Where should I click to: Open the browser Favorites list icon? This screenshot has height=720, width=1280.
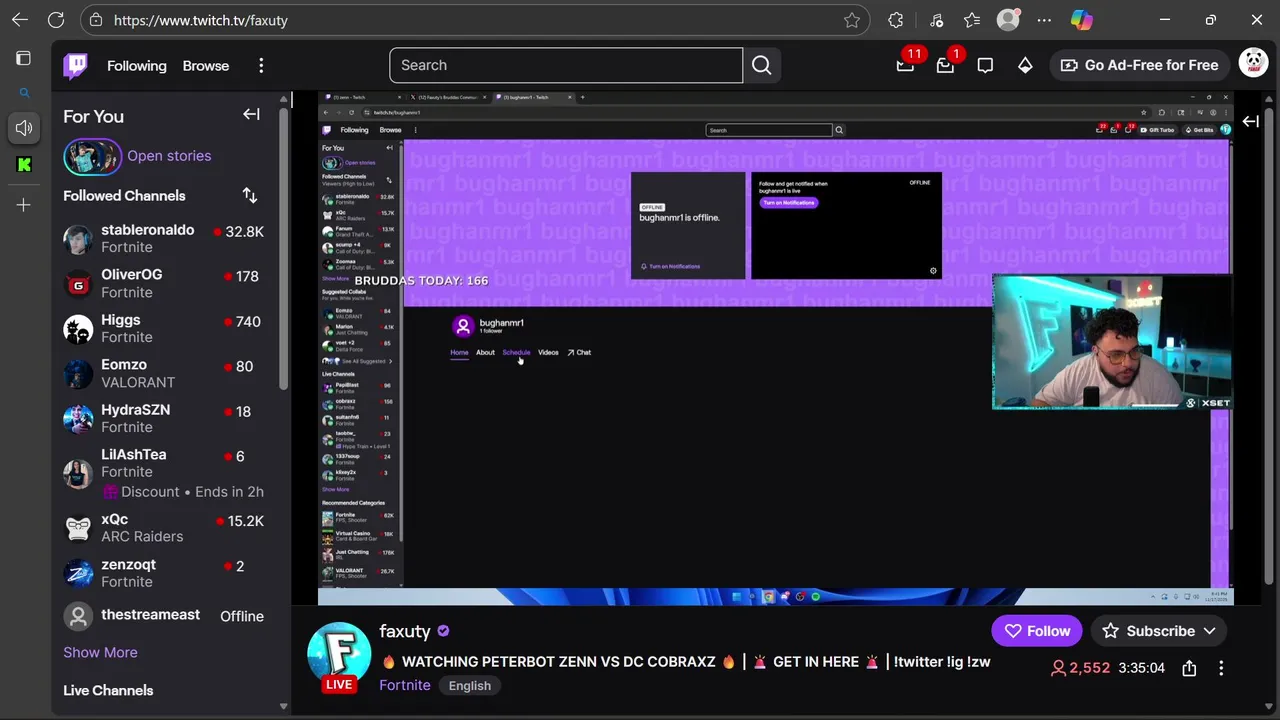tap(972, 20)
